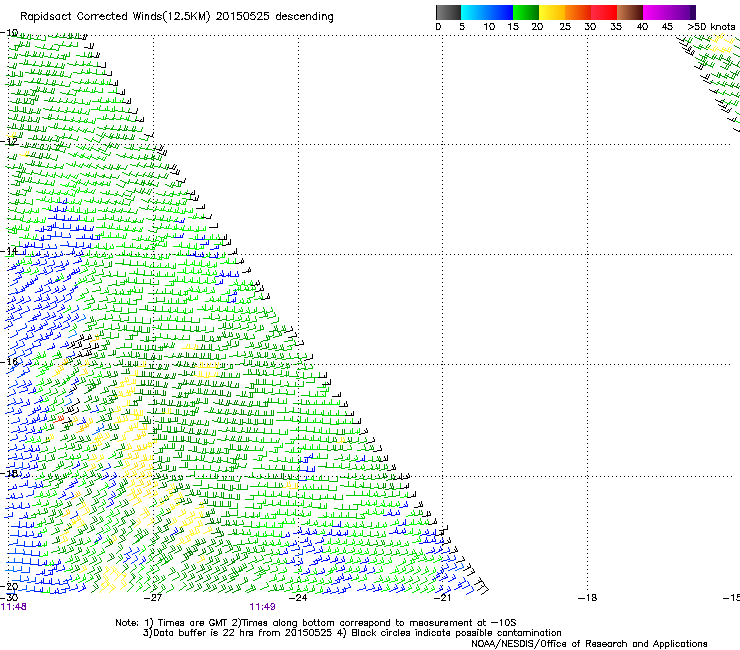The image size is (740, 650).
Task: Click the 'Data buffer is 22 hrs' note line
Action: click(352, 633)
